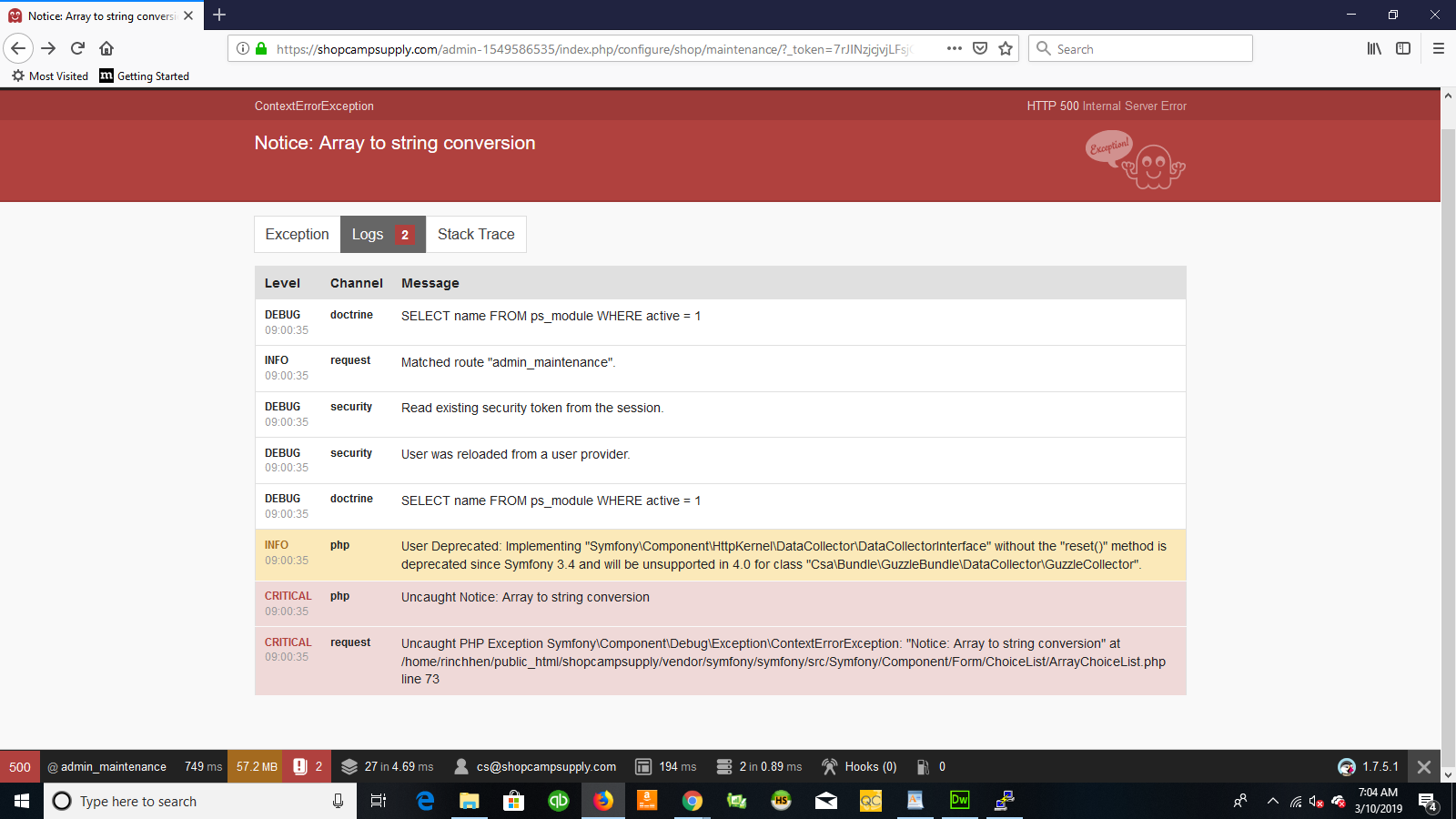Click the 'Uncaught Notice: Array to string conversion' message

[x=525, y=597]
